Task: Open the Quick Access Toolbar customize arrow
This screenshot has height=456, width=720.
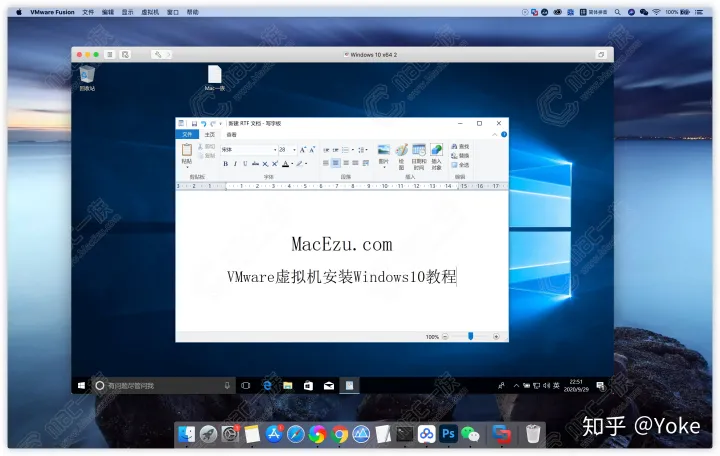Action: point(220,124)
